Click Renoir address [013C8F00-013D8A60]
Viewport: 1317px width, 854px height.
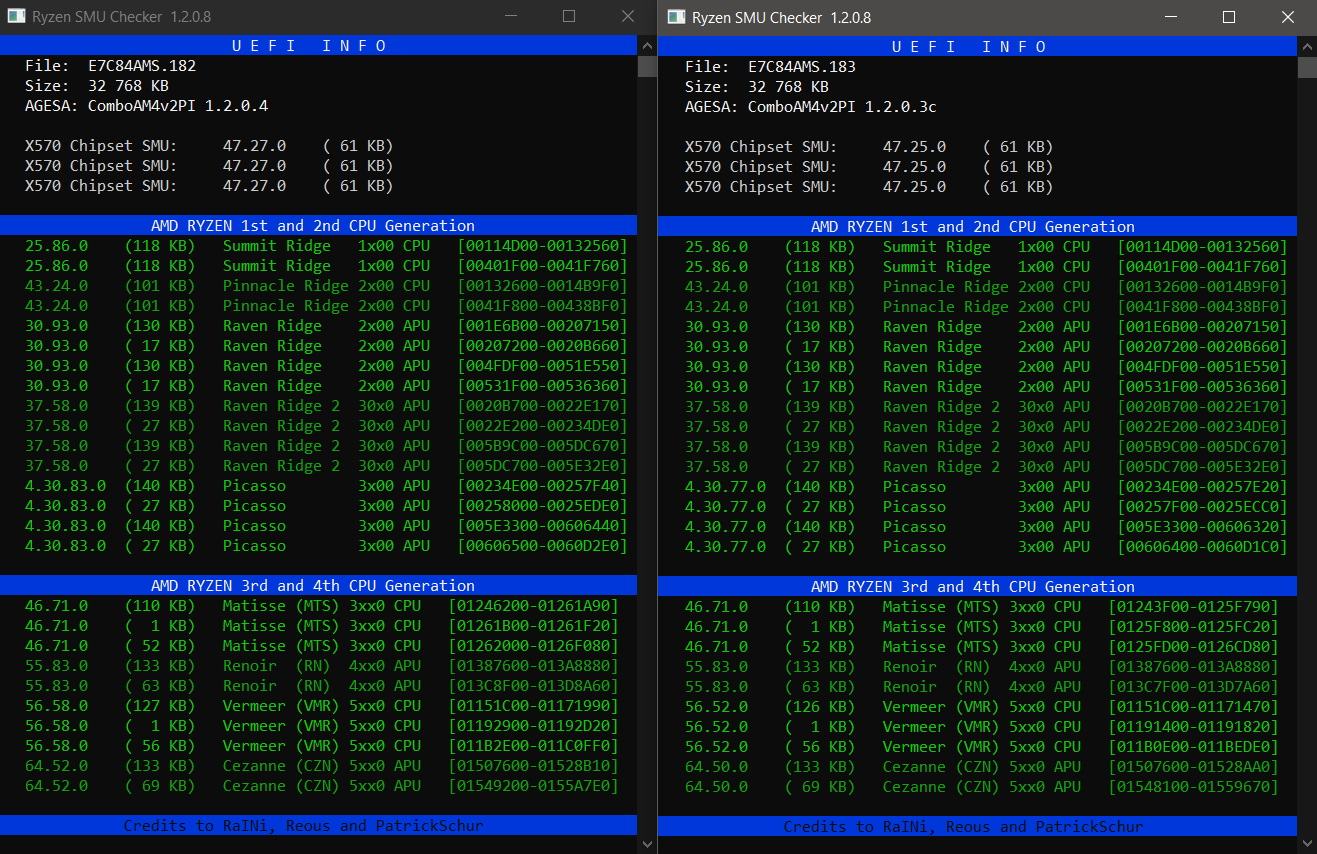pos(534,686)
